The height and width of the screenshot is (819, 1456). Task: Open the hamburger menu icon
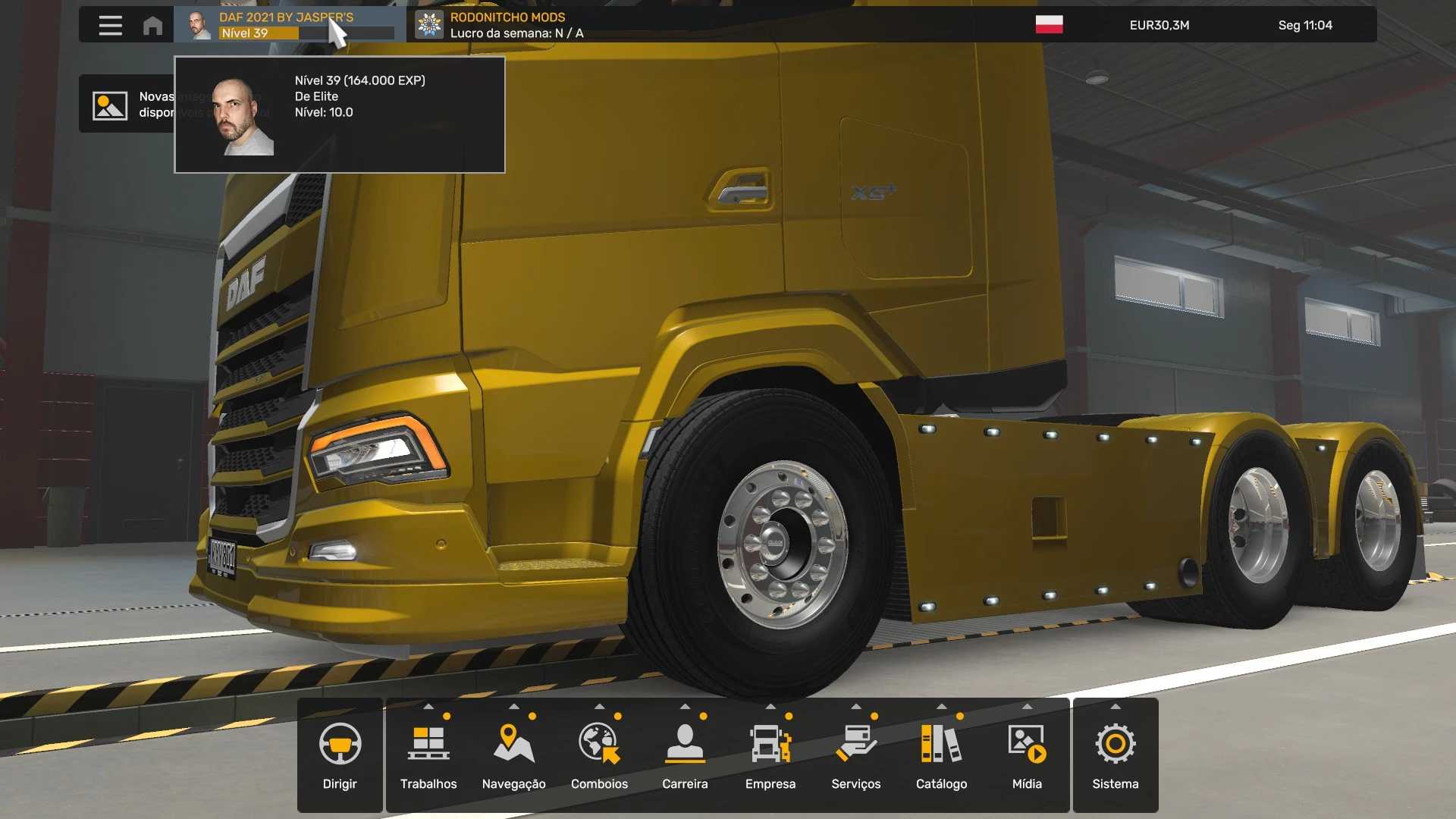110,25
